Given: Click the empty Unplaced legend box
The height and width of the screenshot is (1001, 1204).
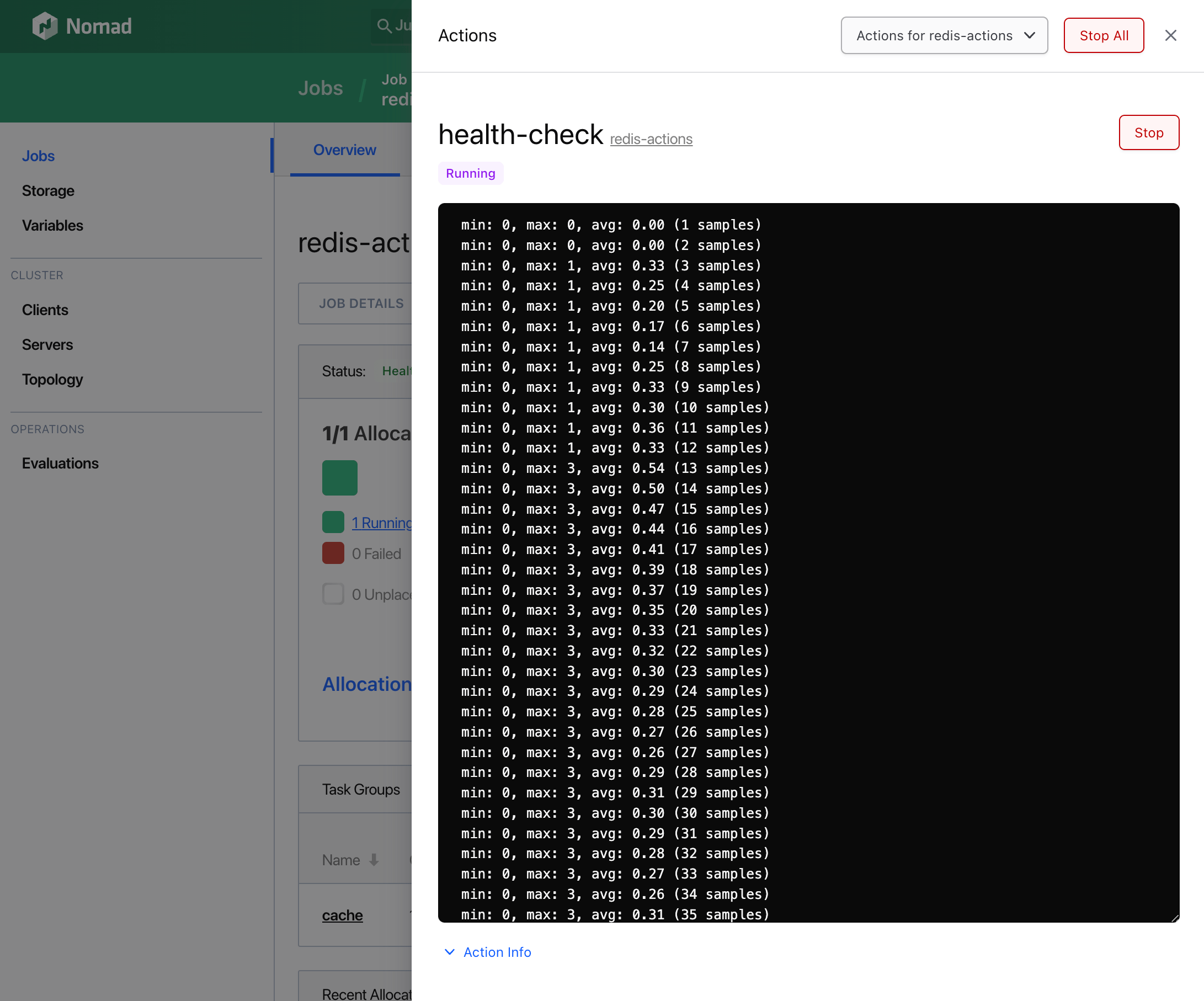Looking at the screenshot, I should [333, 594].
